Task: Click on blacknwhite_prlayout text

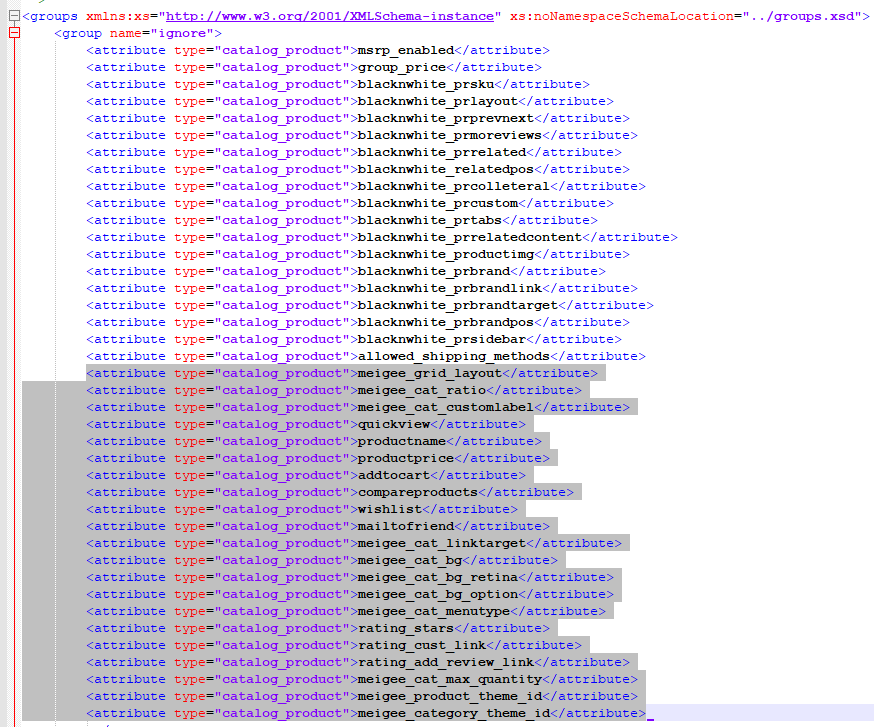Action: [438, 101]
